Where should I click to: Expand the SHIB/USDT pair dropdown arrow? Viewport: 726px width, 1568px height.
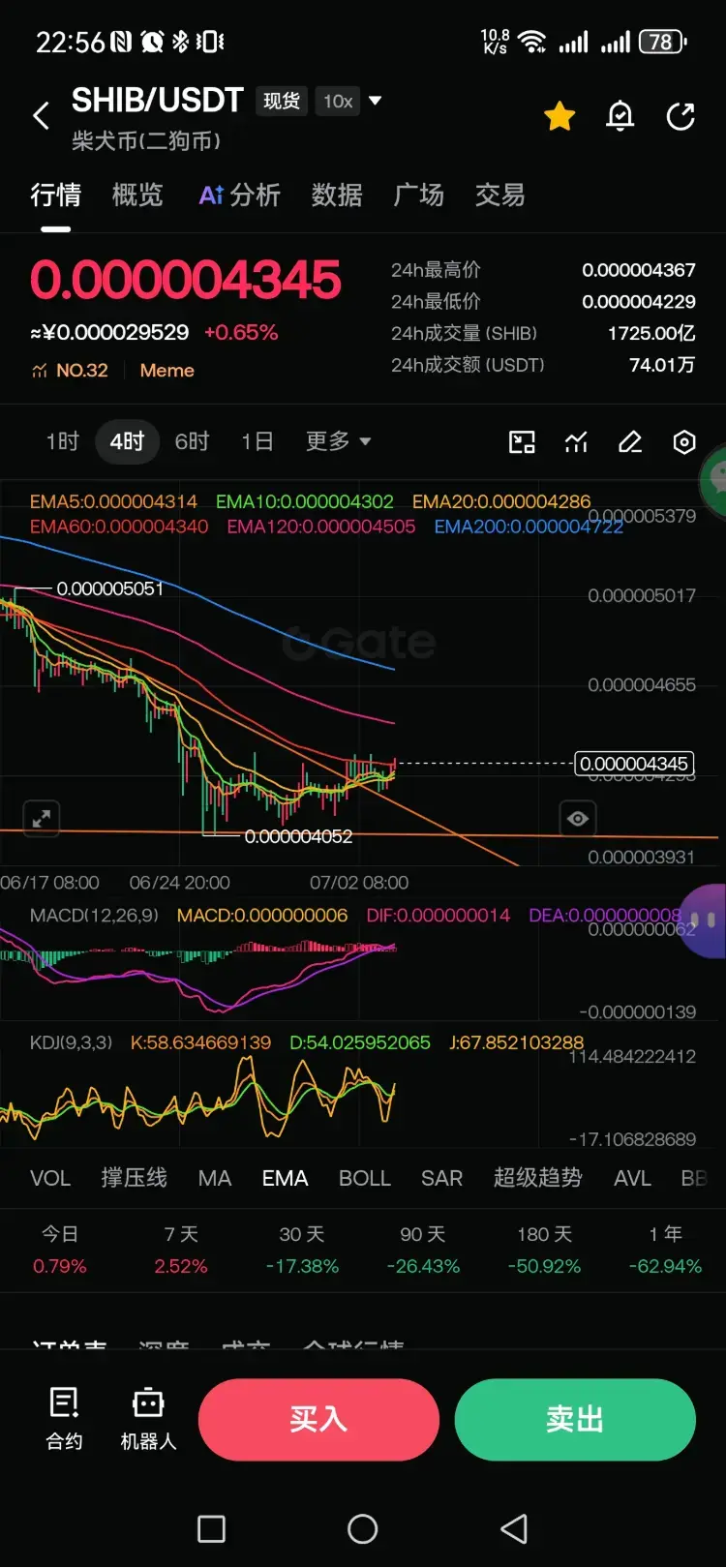pyautogui.click(x=376, y=101)
